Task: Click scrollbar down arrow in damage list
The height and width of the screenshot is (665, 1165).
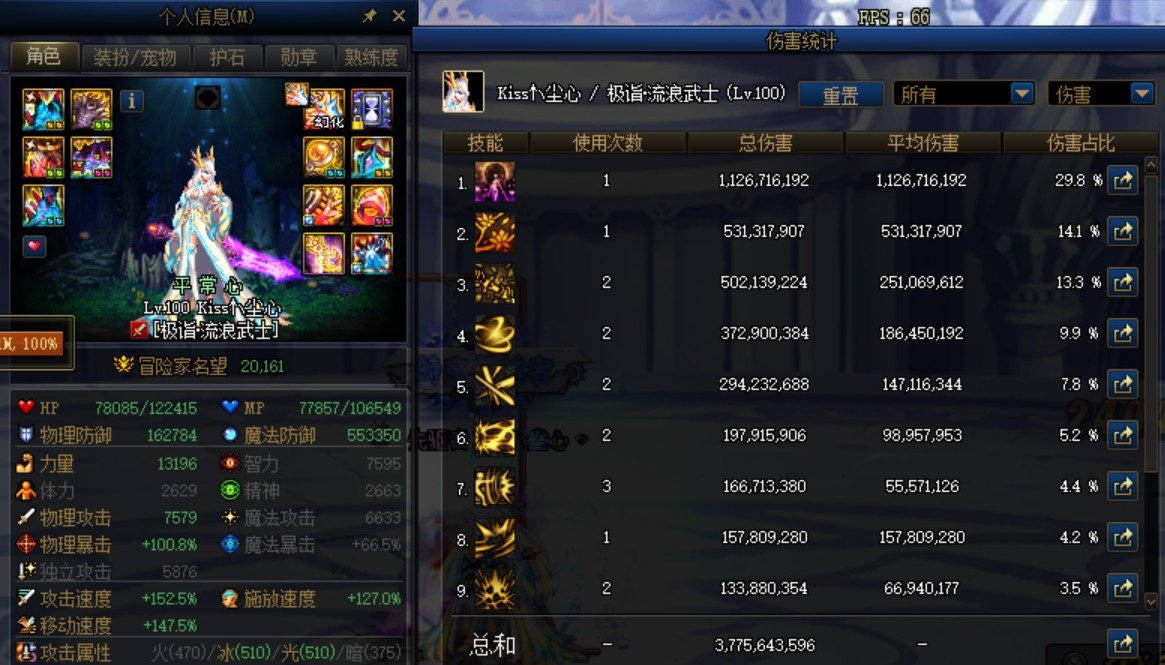Action: [x=1151, y=600]
